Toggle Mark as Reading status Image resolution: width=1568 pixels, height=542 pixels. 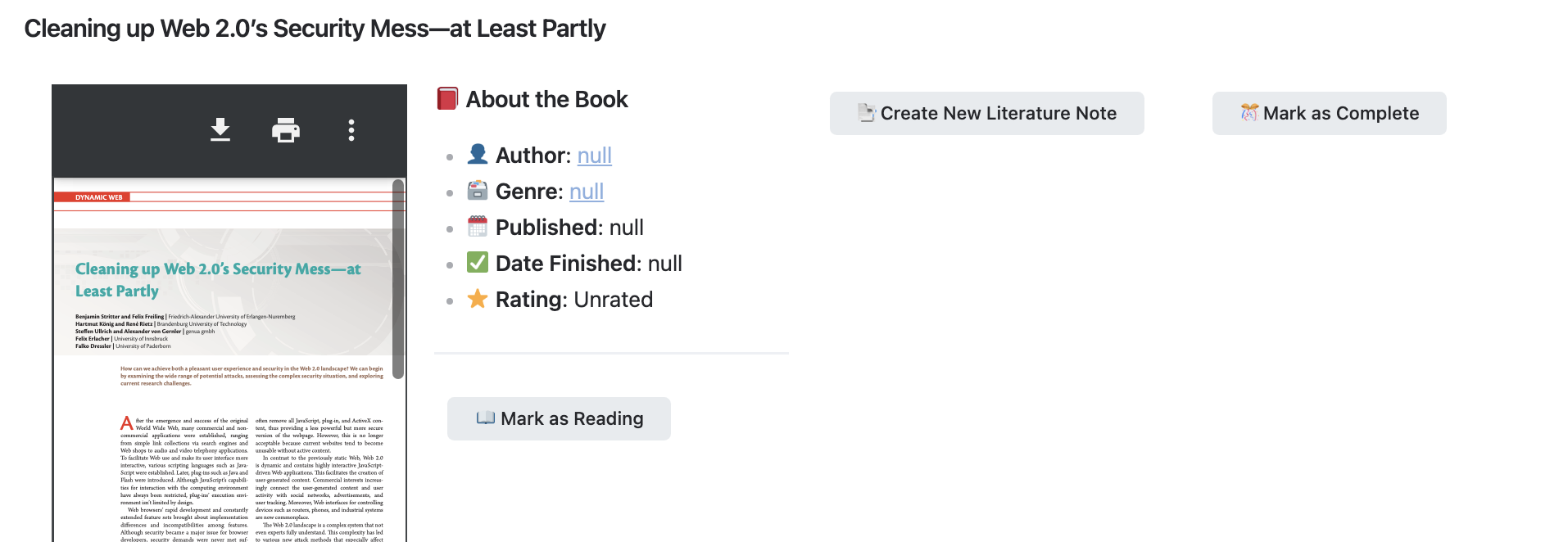pyautogui.click(x=558, y=418)
